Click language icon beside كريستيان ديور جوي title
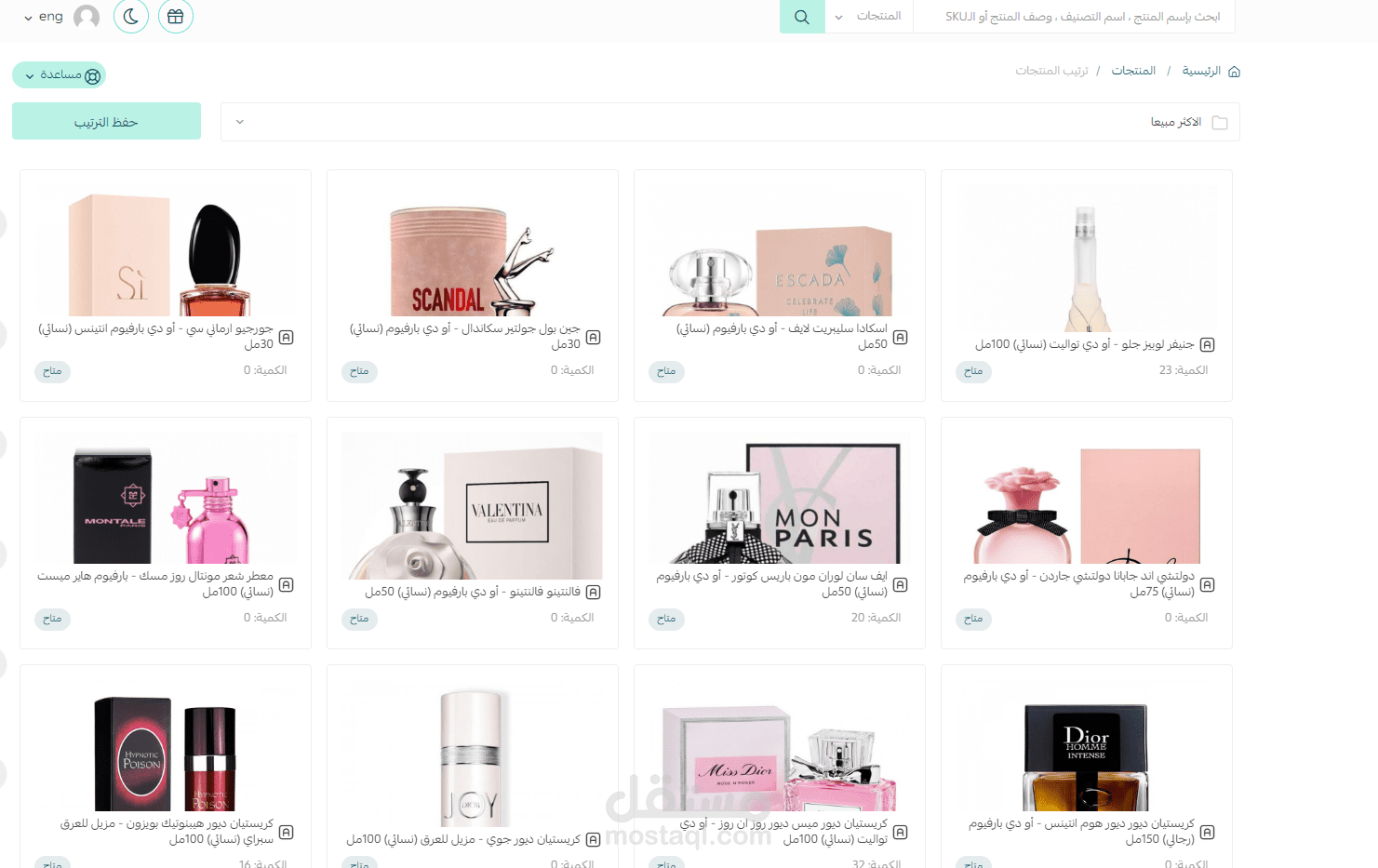1378x868 pixels. point(594,839)
